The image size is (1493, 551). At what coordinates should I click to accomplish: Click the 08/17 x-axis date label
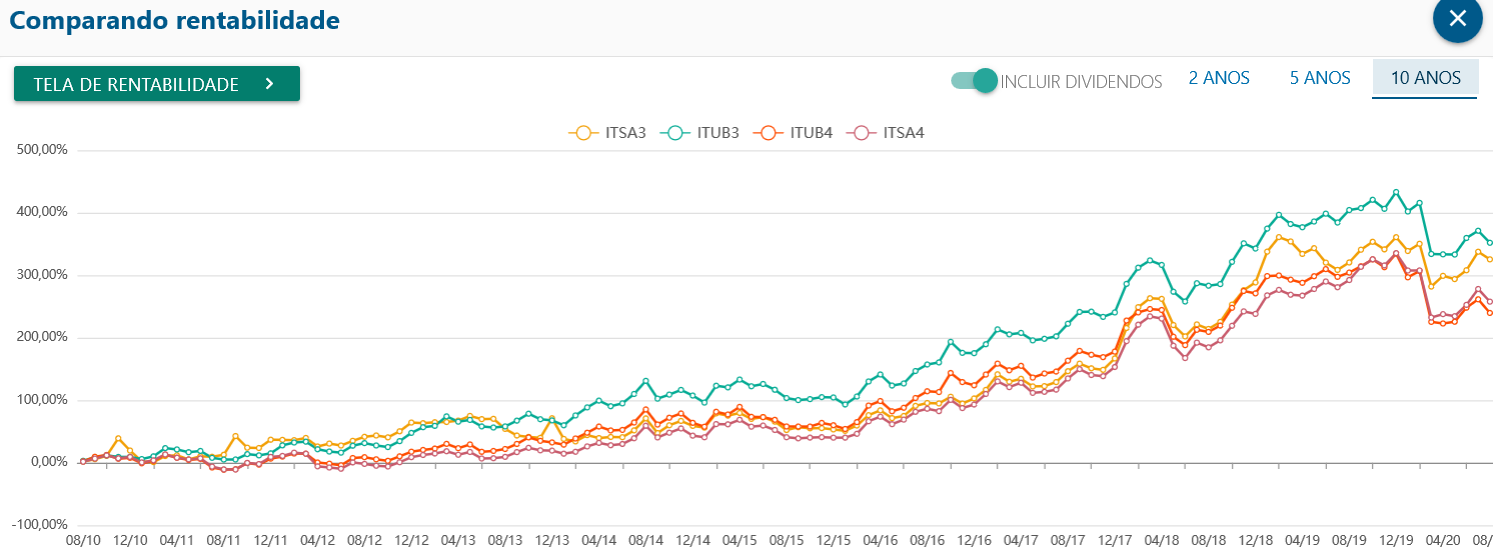pyautogui.click(x=1070, y=540)
